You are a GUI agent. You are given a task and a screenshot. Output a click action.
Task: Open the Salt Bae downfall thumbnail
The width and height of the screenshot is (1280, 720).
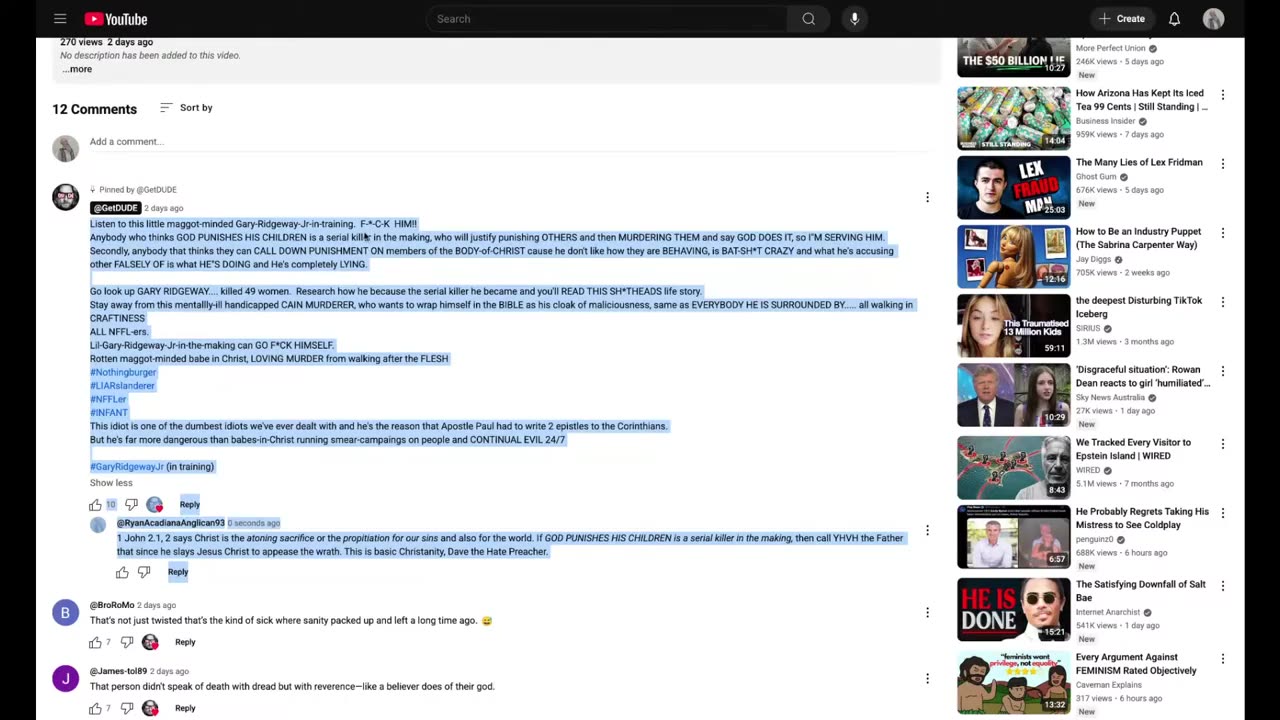1013,609
